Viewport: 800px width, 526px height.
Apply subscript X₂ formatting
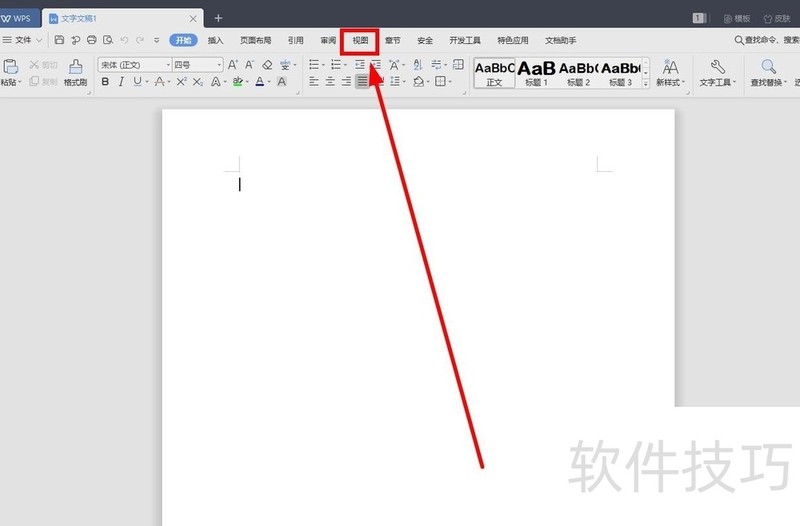pyautogui.click(x=198, y=82)
